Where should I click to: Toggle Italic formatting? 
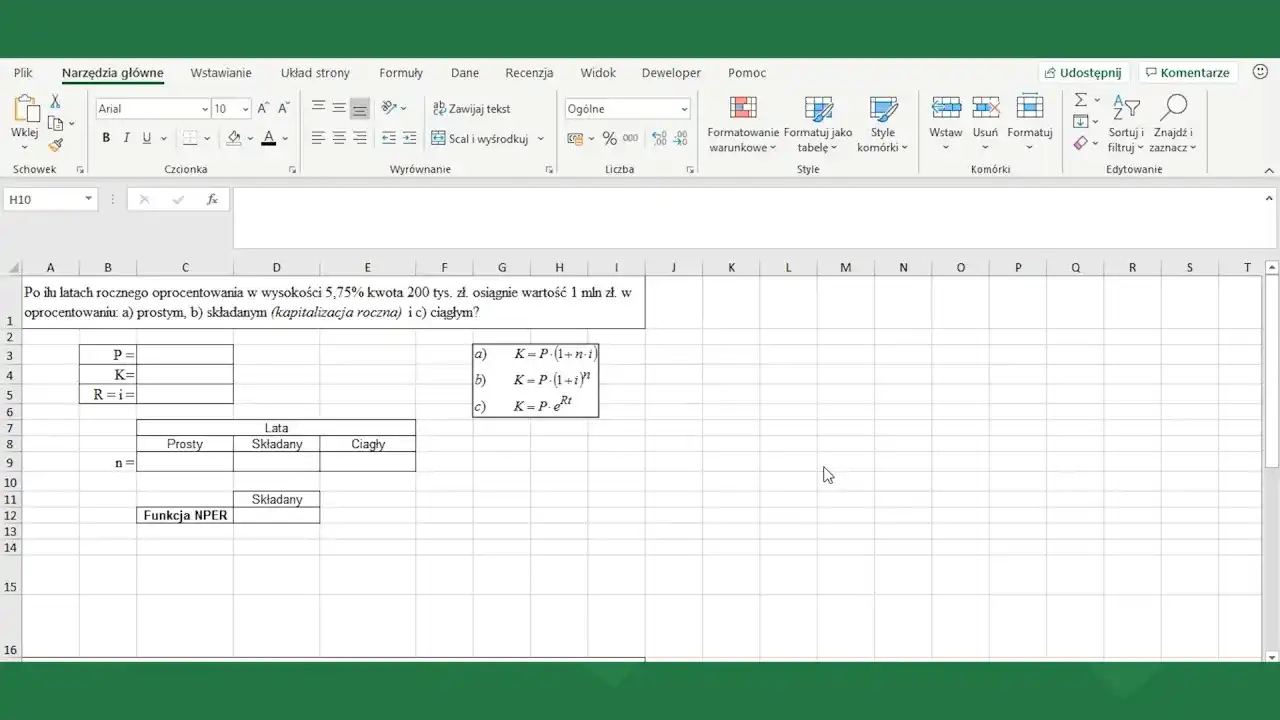[x=127, y=139]
